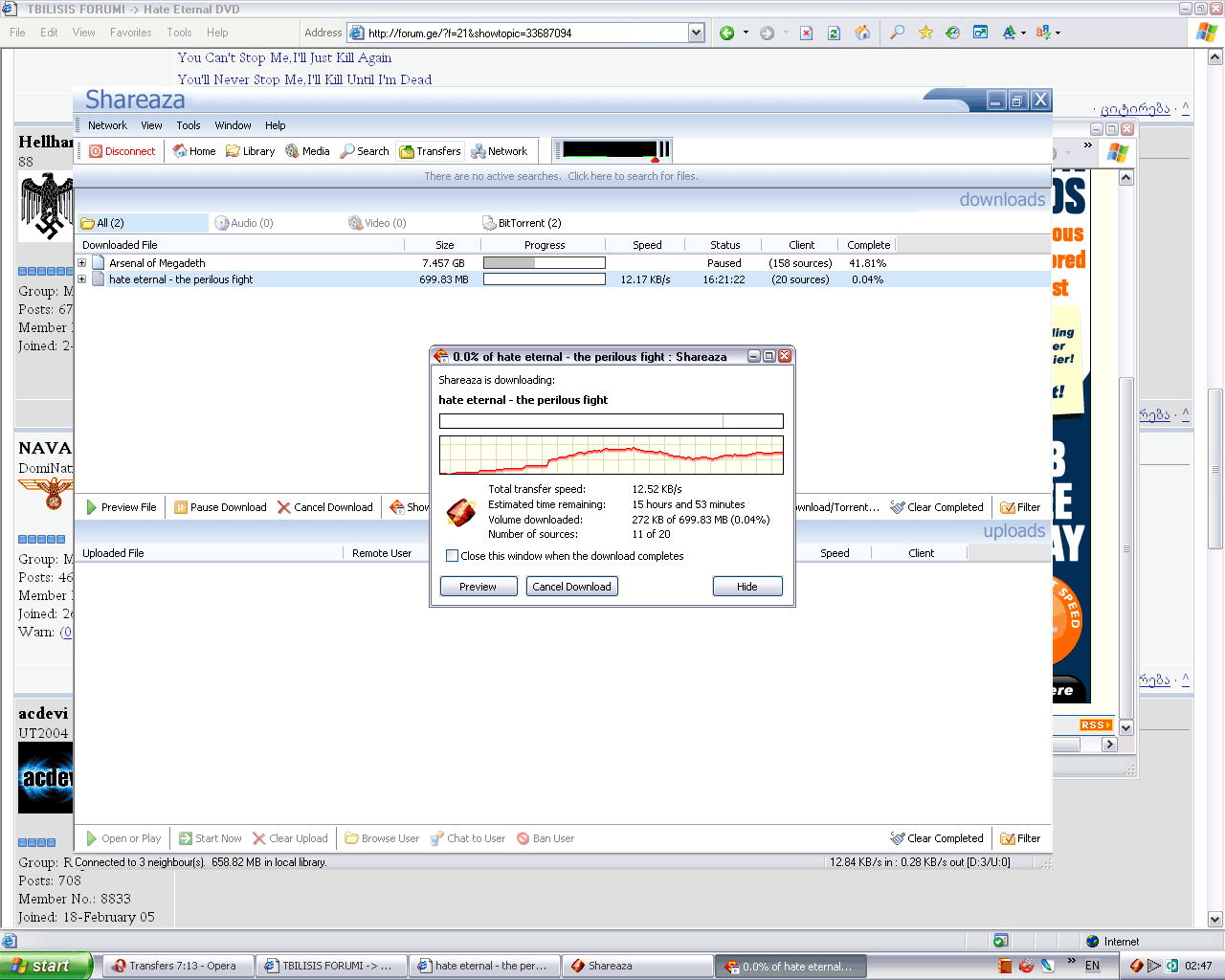Select the Transfers toolbar button
Image resolution: width=1225 pixels, height=980 pixels.
click(x=430, y=151)
